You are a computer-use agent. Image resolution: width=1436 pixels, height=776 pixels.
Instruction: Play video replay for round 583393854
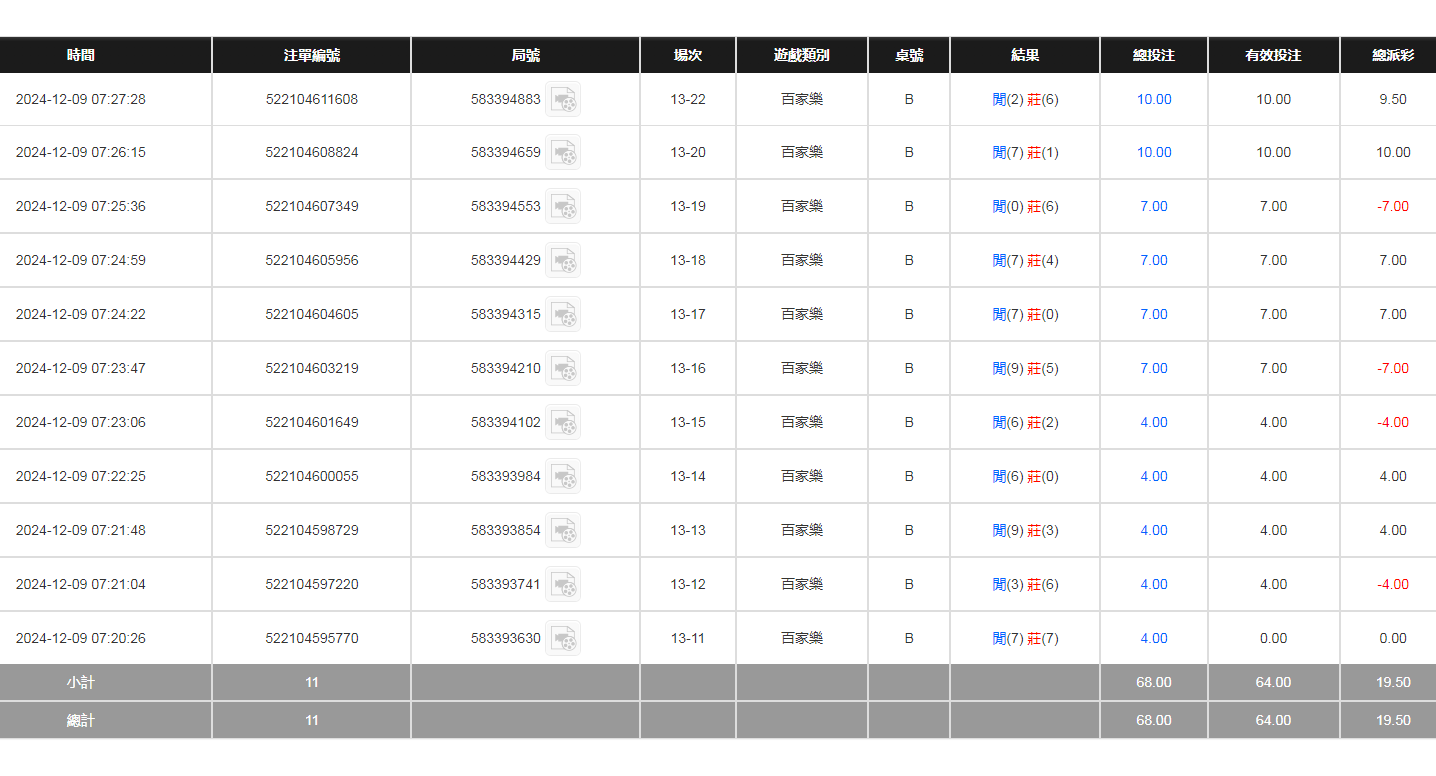pos(563,531)
